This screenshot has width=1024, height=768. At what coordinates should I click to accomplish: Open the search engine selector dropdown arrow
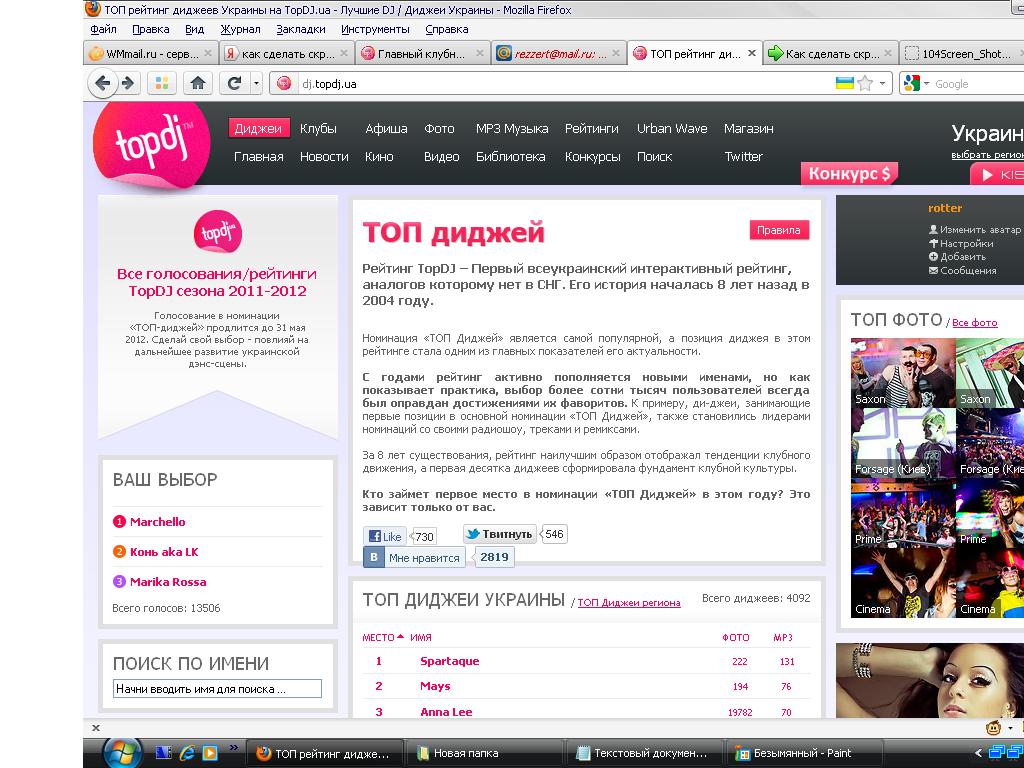(x=926, y=84)
